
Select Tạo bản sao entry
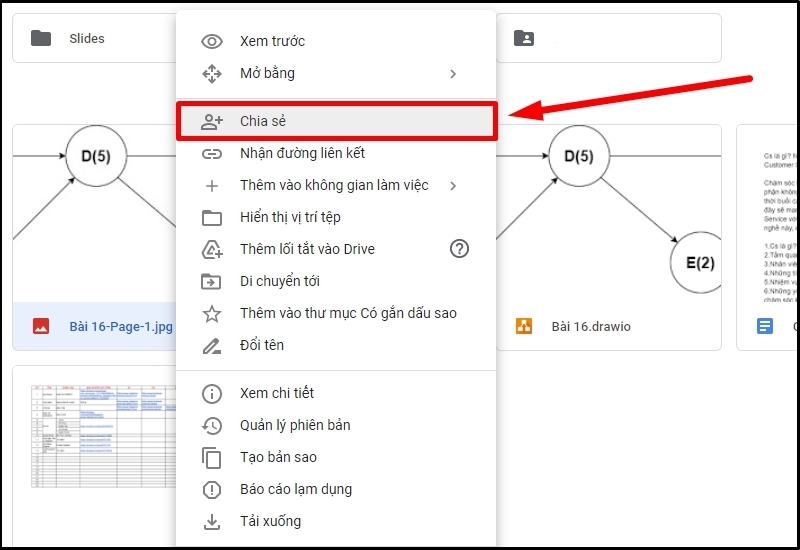click(336, 458)
